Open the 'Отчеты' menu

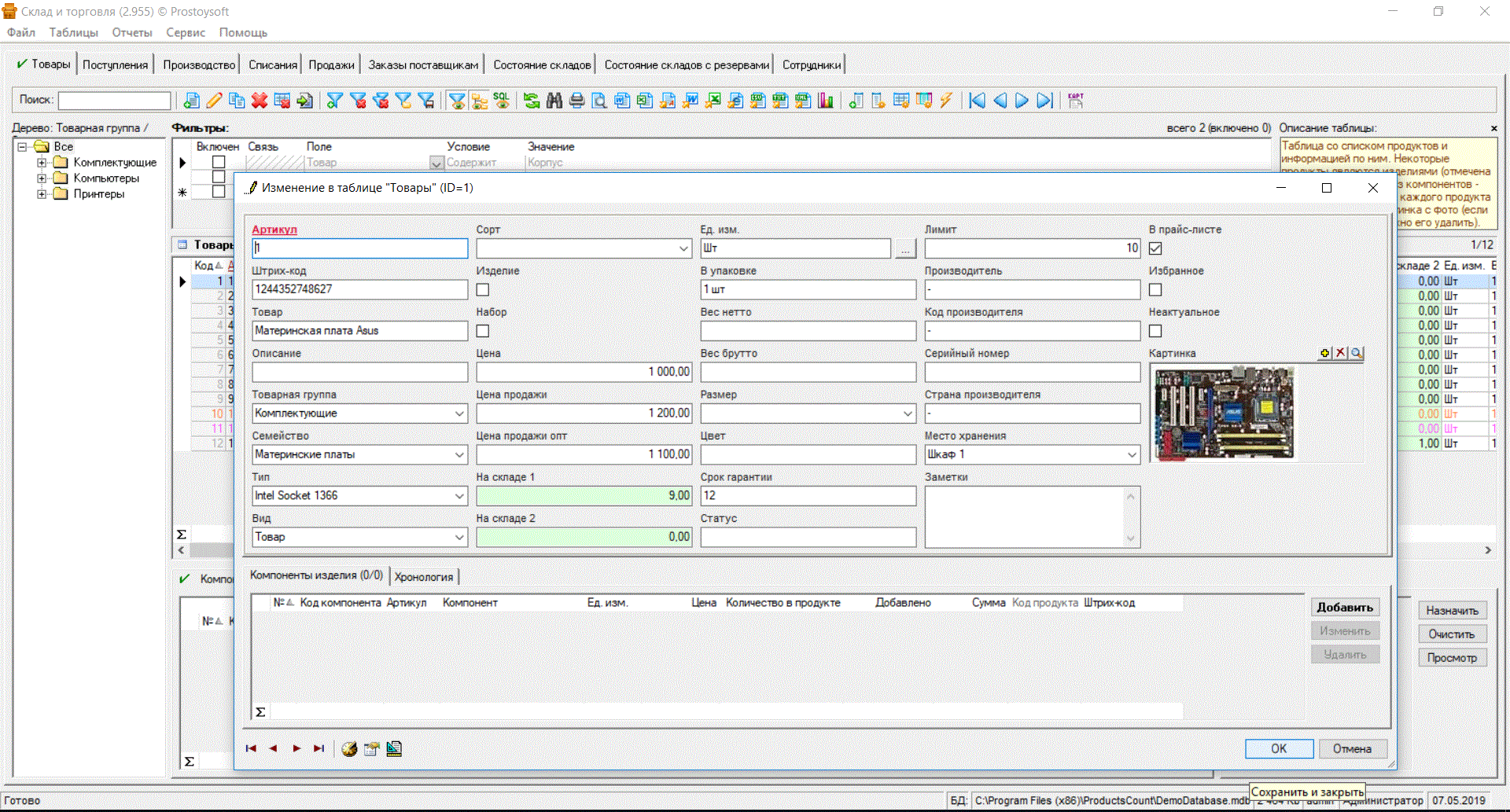131,32
